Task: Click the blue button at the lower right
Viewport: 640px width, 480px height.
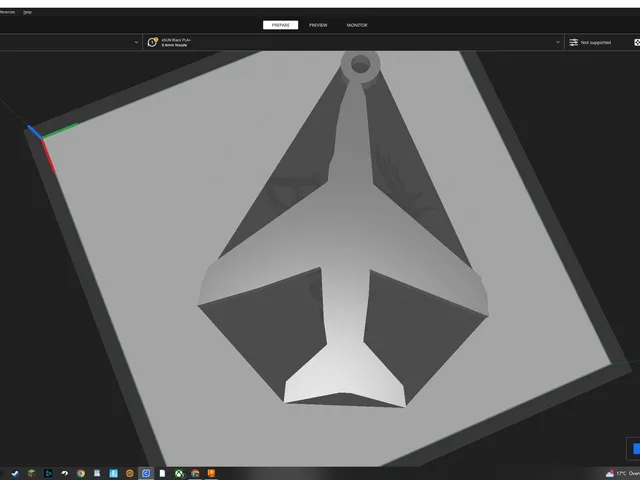Action: pos(636,448)
